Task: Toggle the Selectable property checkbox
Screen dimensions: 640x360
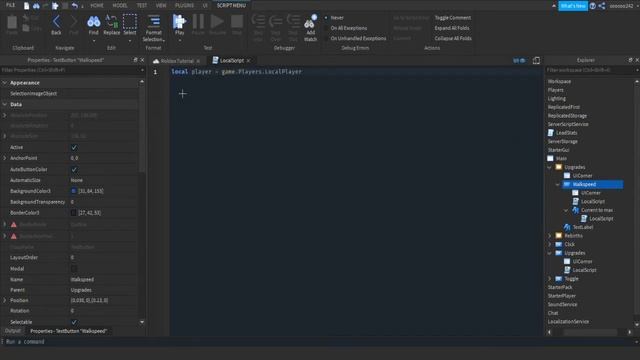Action: pyautogui.click(x=74, y=322)
